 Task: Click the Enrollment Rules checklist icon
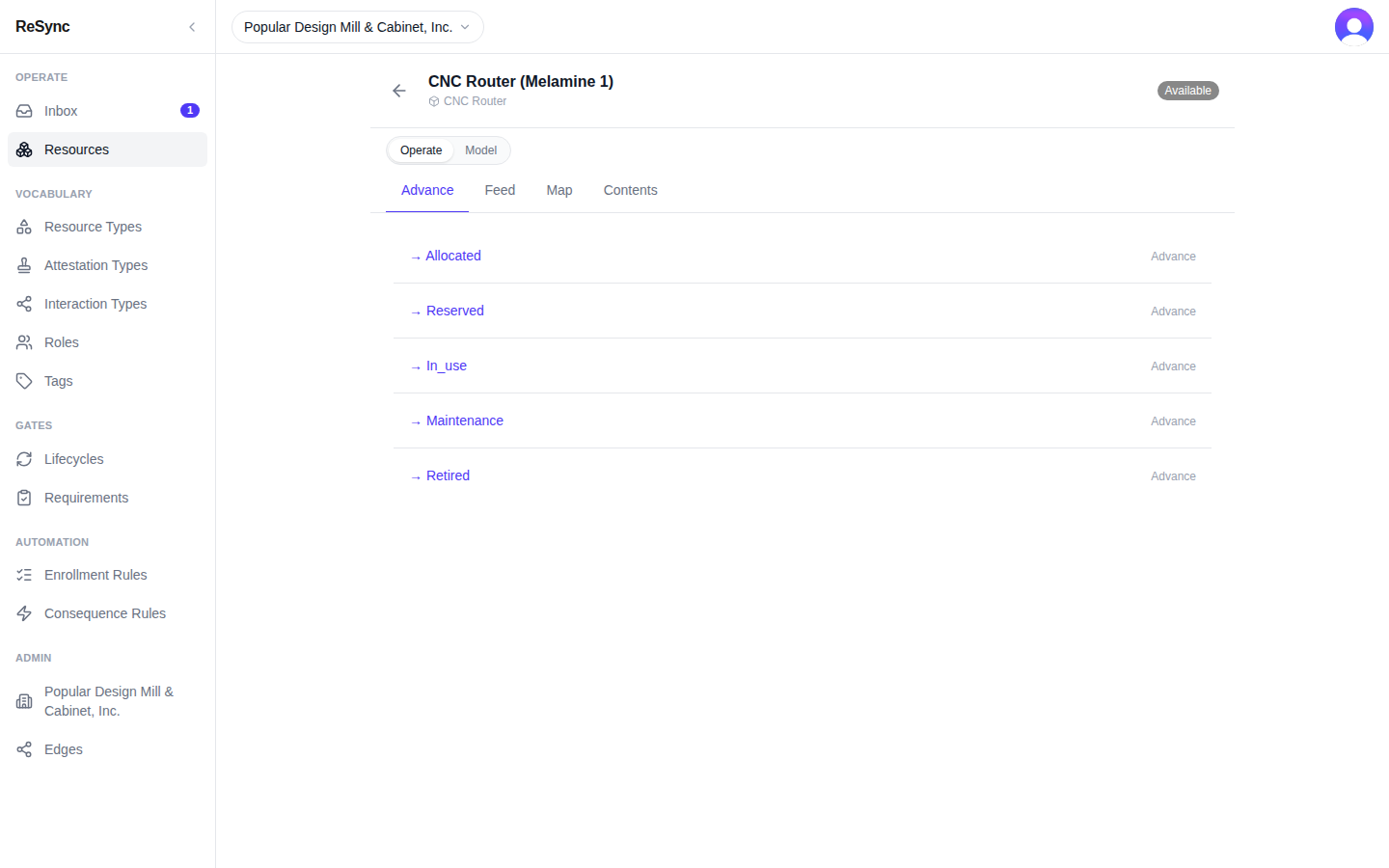pos(24,575)
